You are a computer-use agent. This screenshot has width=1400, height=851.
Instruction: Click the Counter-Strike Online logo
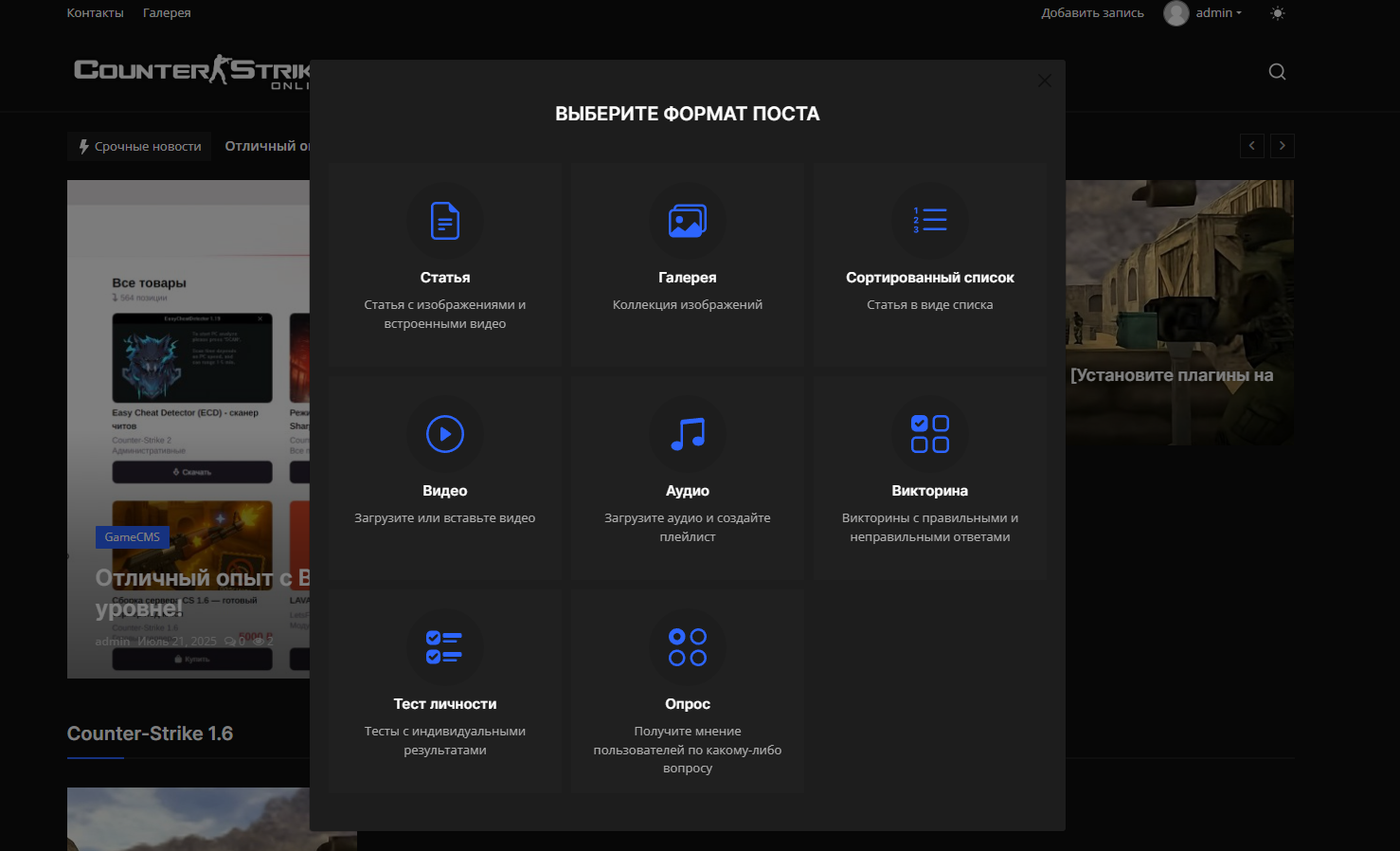191,71
